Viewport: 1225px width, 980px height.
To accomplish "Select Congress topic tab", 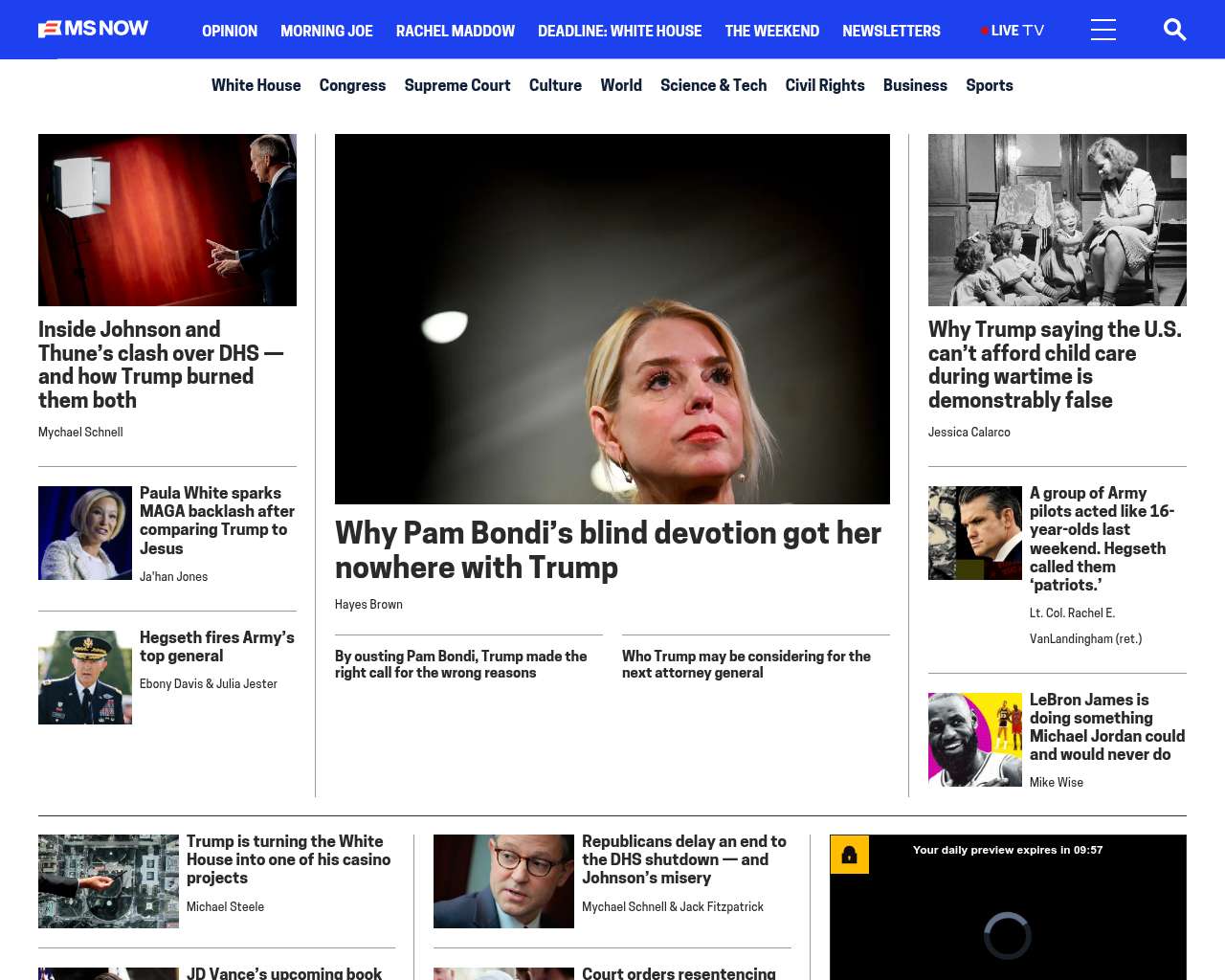I will pos(352,85).
